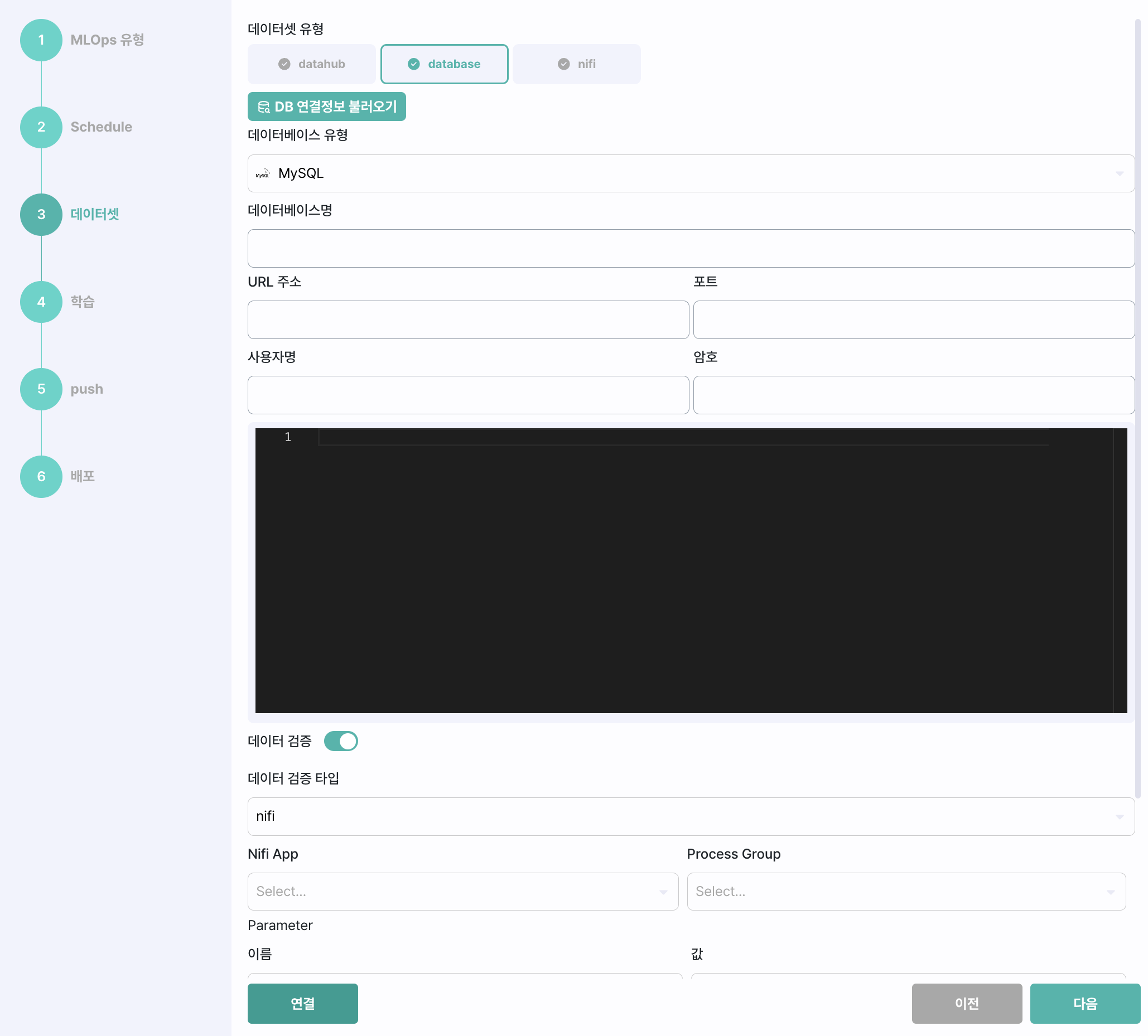Click the step 3 데이터셋 circle icon

[x=41, y=215]
